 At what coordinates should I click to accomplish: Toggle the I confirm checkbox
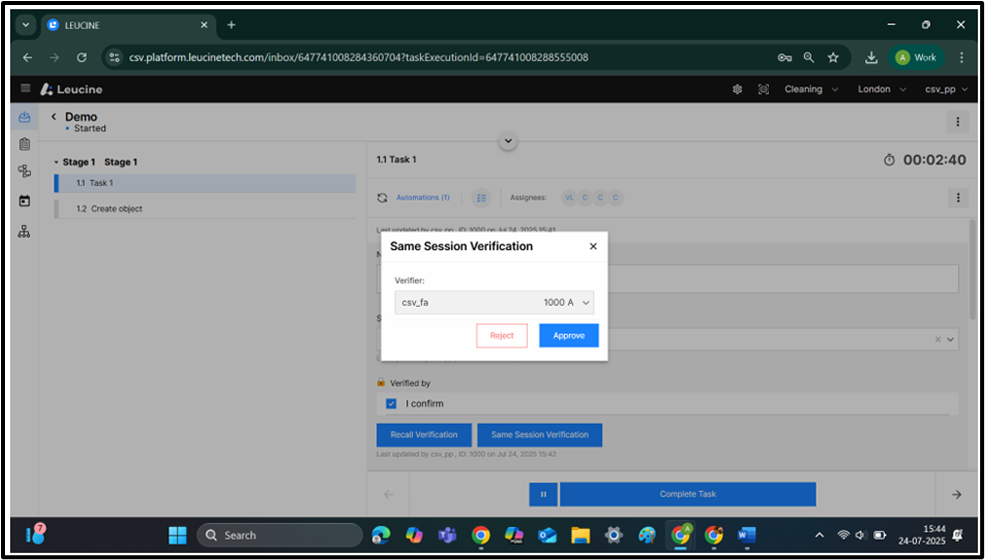point(391,404)
